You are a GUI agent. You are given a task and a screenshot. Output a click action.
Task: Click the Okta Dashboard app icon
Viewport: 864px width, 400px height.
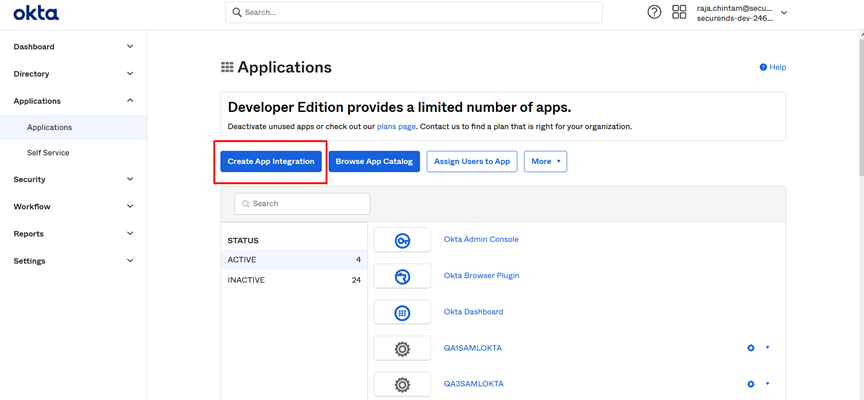[x=402, y=312]
